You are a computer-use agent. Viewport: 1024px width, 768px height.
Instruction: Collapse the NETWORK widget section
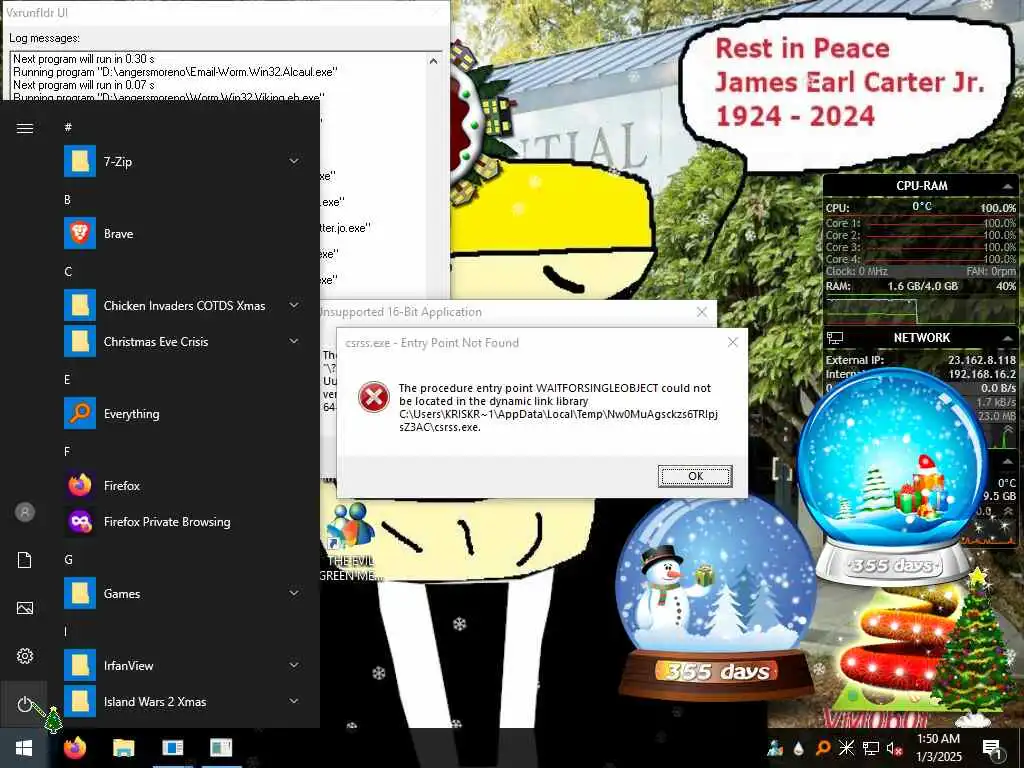[1008, 338]
